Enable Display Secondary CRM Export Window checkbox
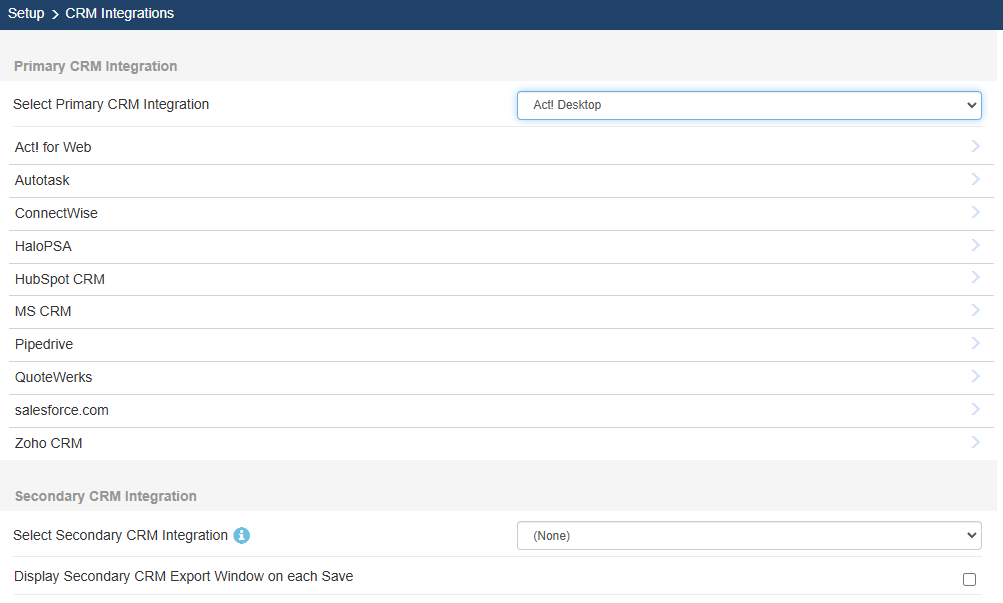 tap(968, 579)
